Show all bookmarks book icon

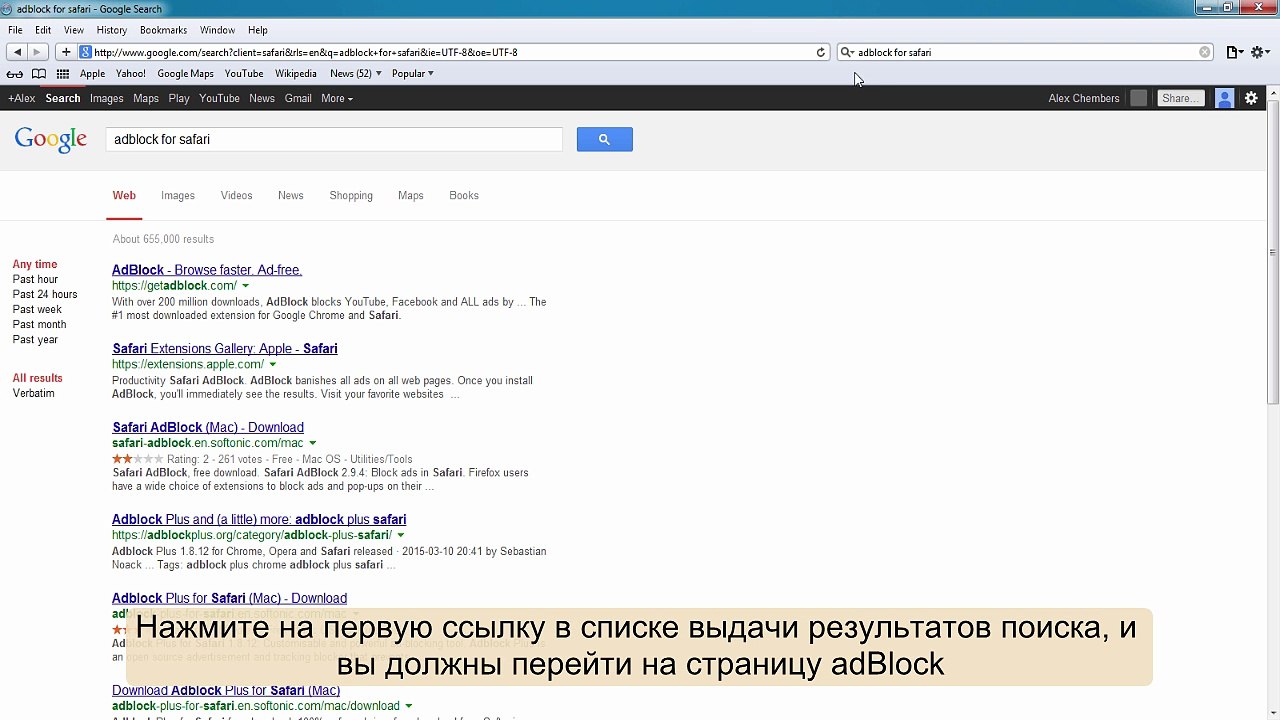click(x=39, y=74)
